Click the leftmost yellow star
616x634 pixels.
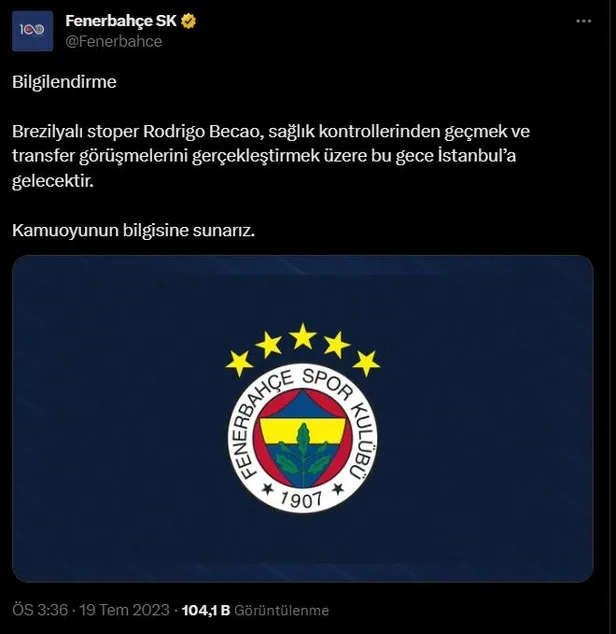(239, 363)
